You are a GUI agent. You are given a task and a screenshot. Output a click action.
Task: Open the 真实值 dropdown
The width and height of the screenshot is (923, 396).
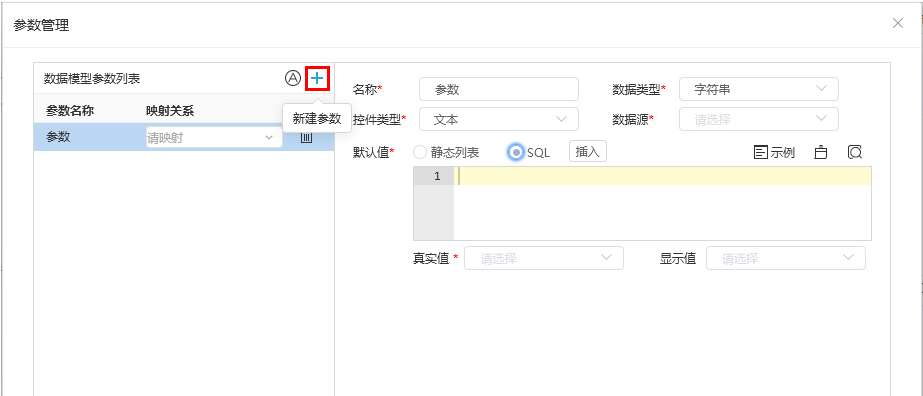click(544, 258)
